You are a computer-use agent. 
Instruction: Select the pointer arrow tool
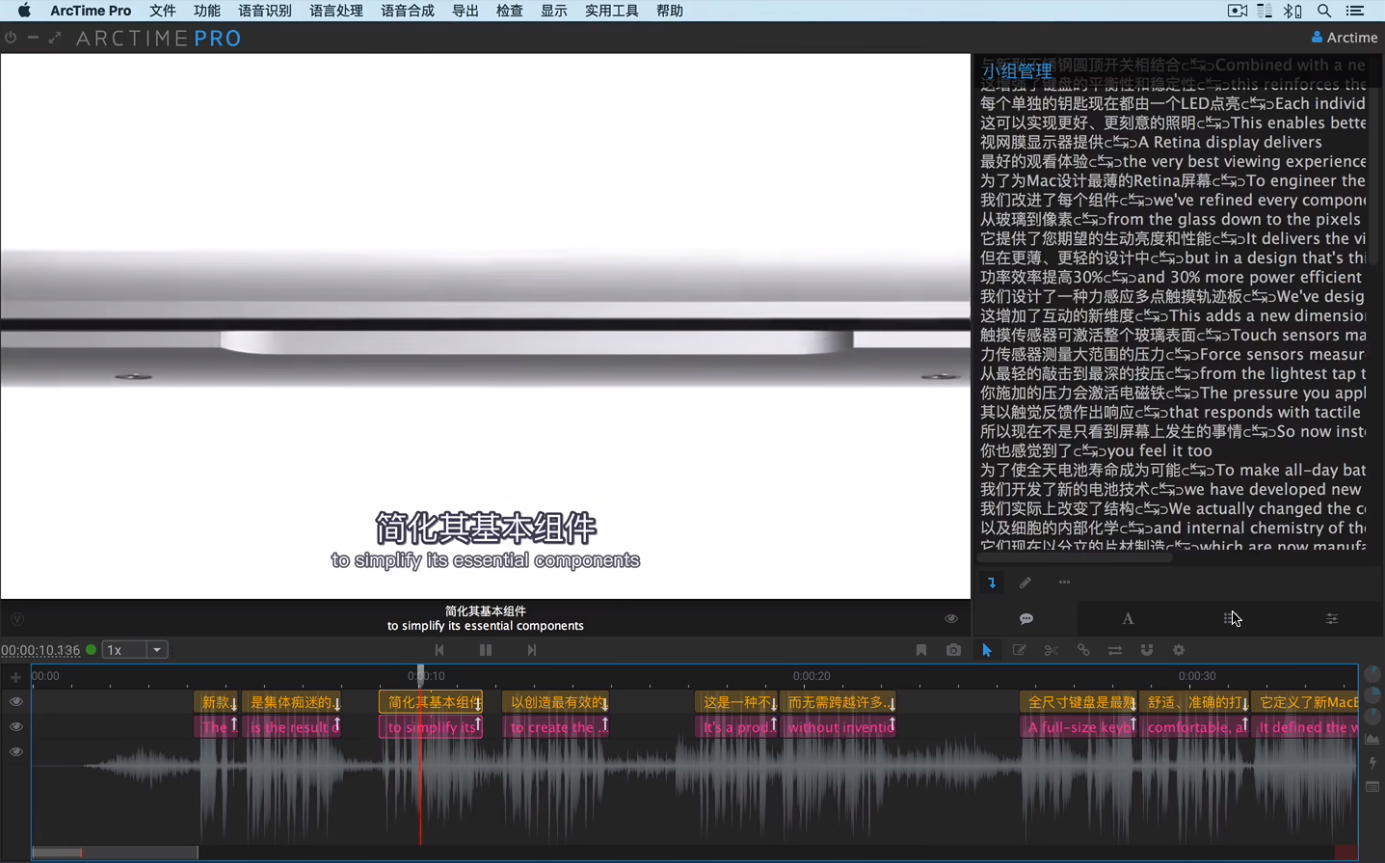(987, 650)
